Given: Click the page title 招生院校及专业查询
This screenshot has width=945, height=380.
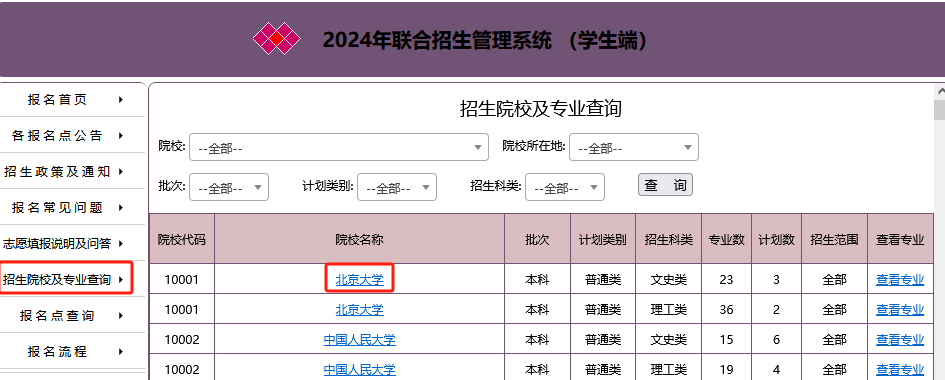Looking at the screenshot, I should [541, 108].
